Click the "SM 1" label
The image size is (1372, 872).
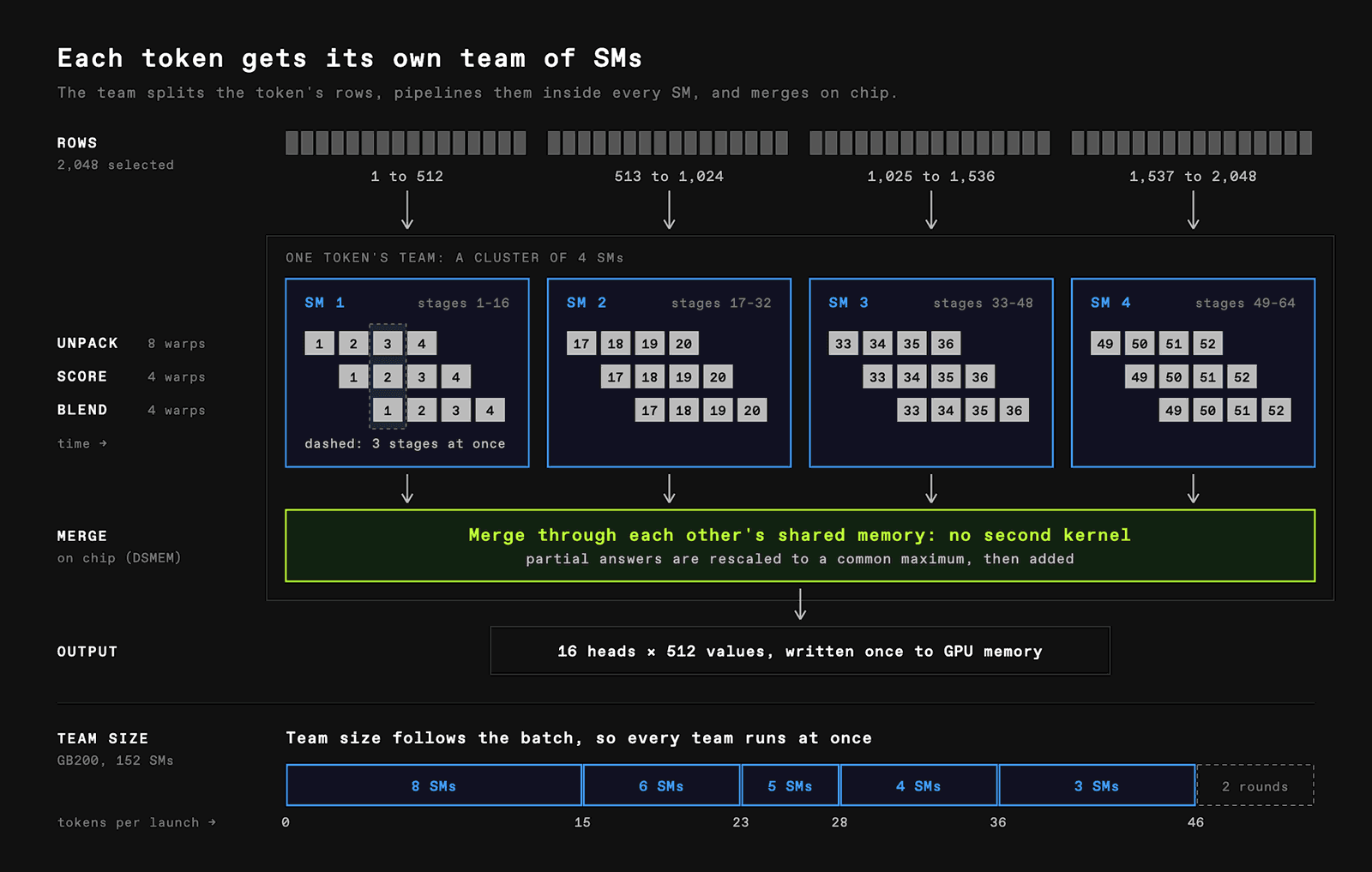(324, 303)
